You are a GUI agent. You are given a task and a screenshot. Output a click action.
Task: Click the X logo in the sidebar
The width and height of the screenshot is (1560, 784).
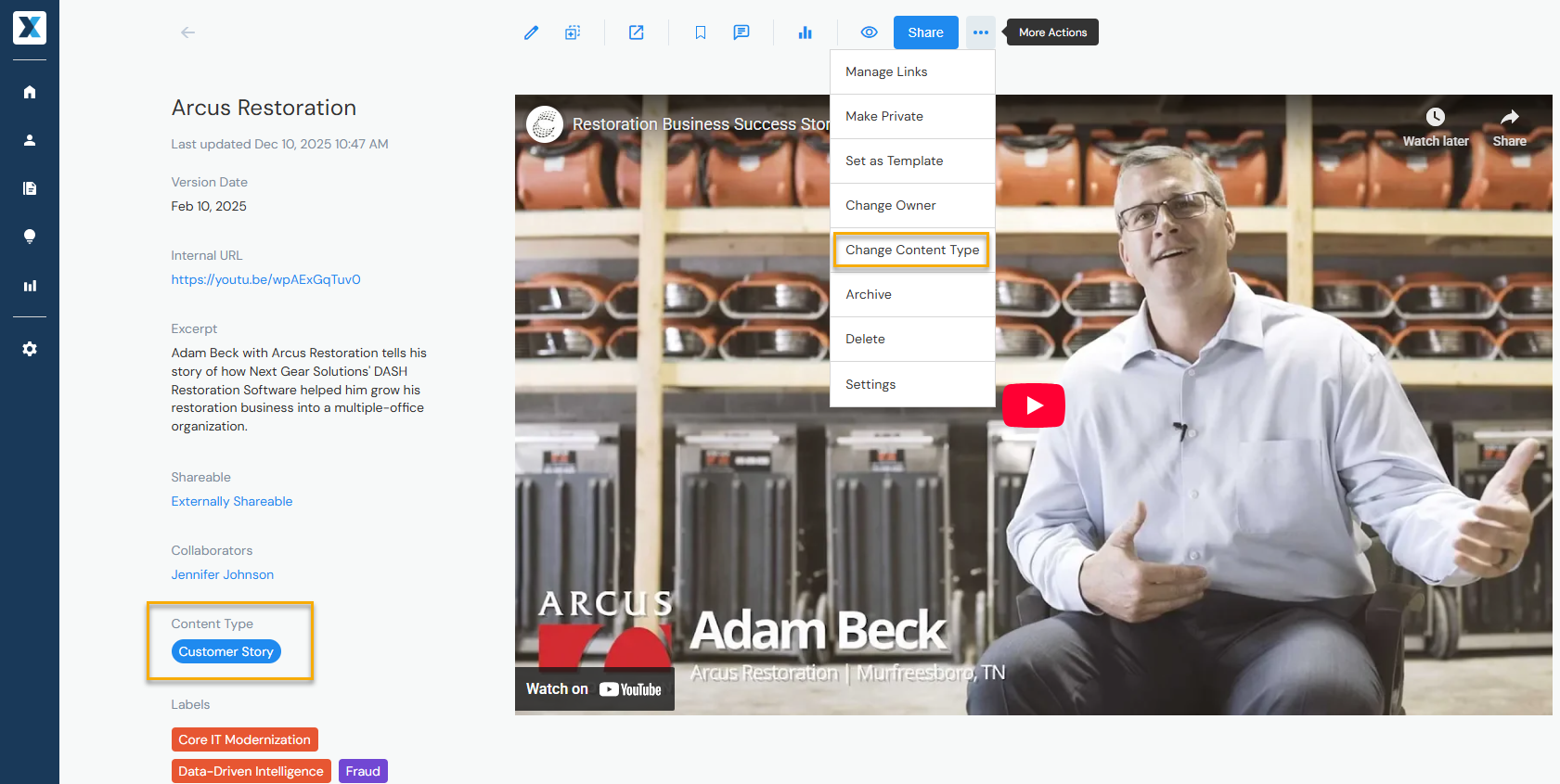tap(30, 28)
